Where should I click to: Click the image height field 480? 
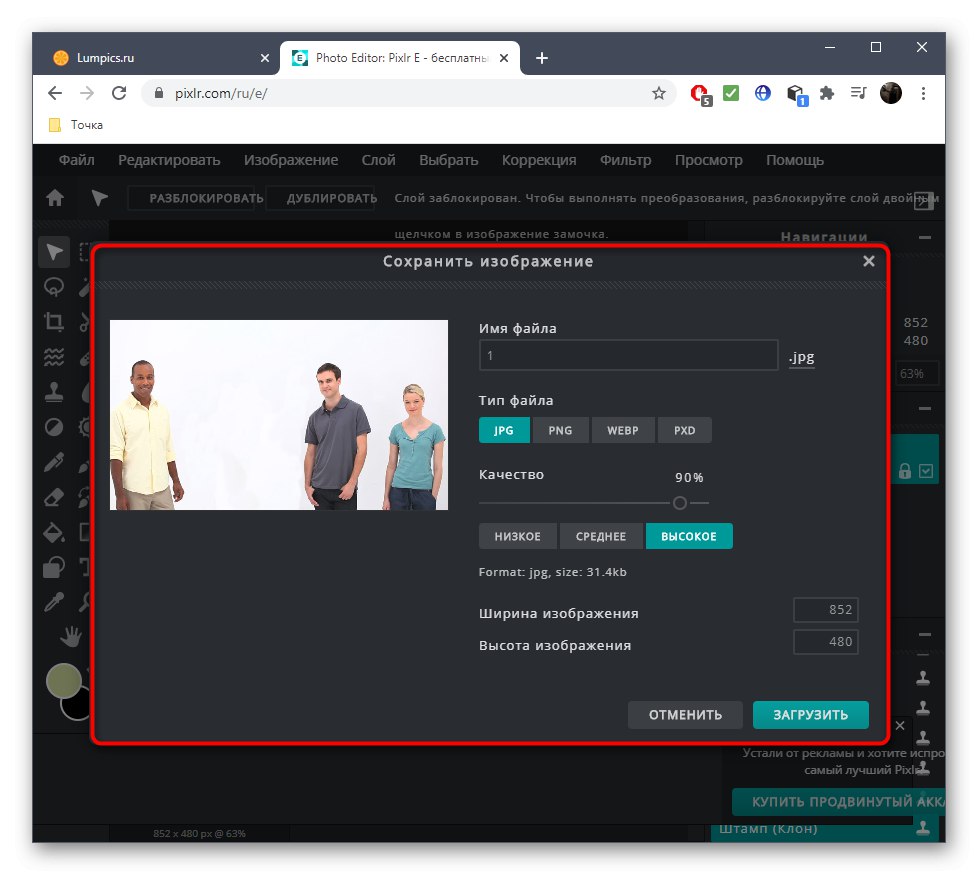826,642
